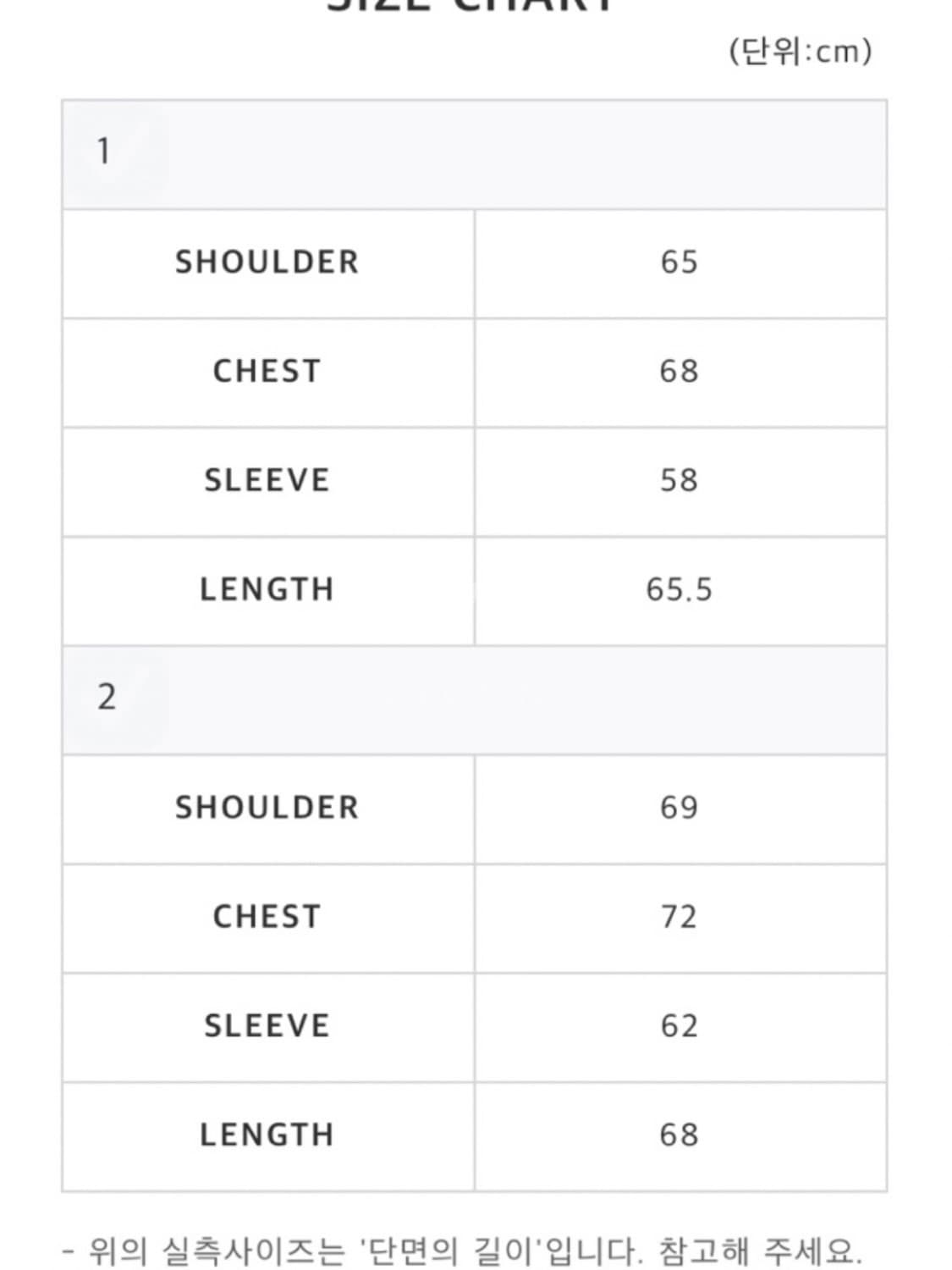952x1270 pixels.
Task: Click the LENGTH label under size 2
Action: pos(267,1135)
